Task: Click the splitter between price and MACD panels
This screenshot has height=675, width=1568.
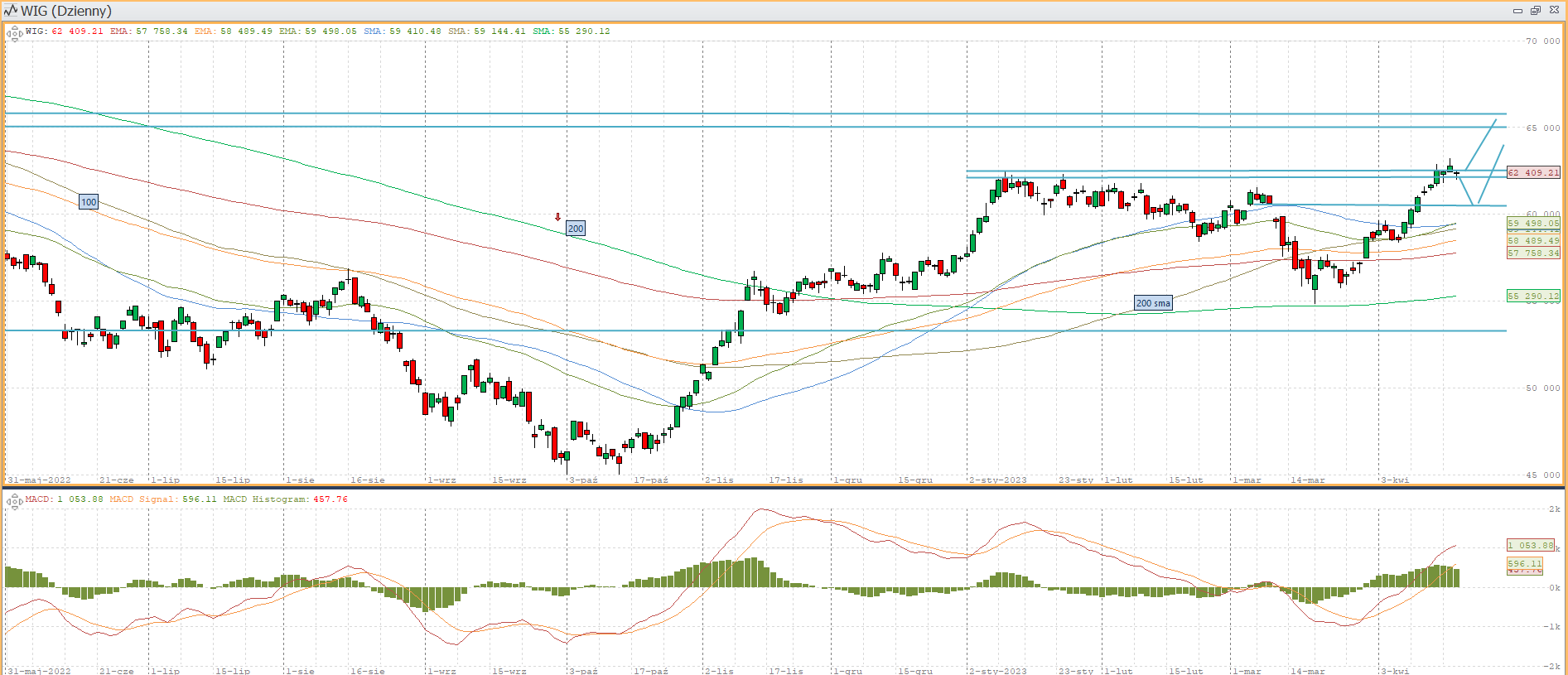Action: pyautogui.click(x=784, y=488)
